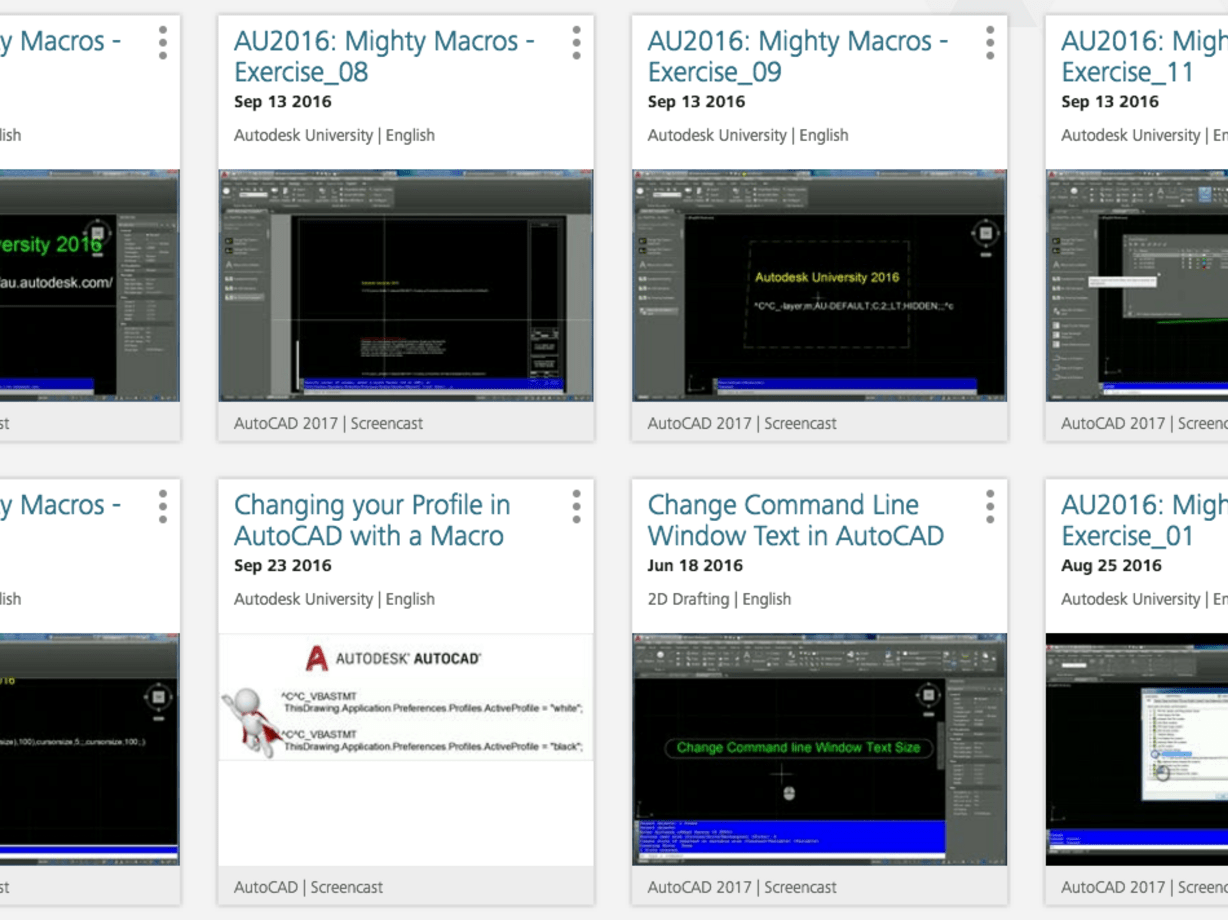Open the options menu for Exercise_09 card

990,43
